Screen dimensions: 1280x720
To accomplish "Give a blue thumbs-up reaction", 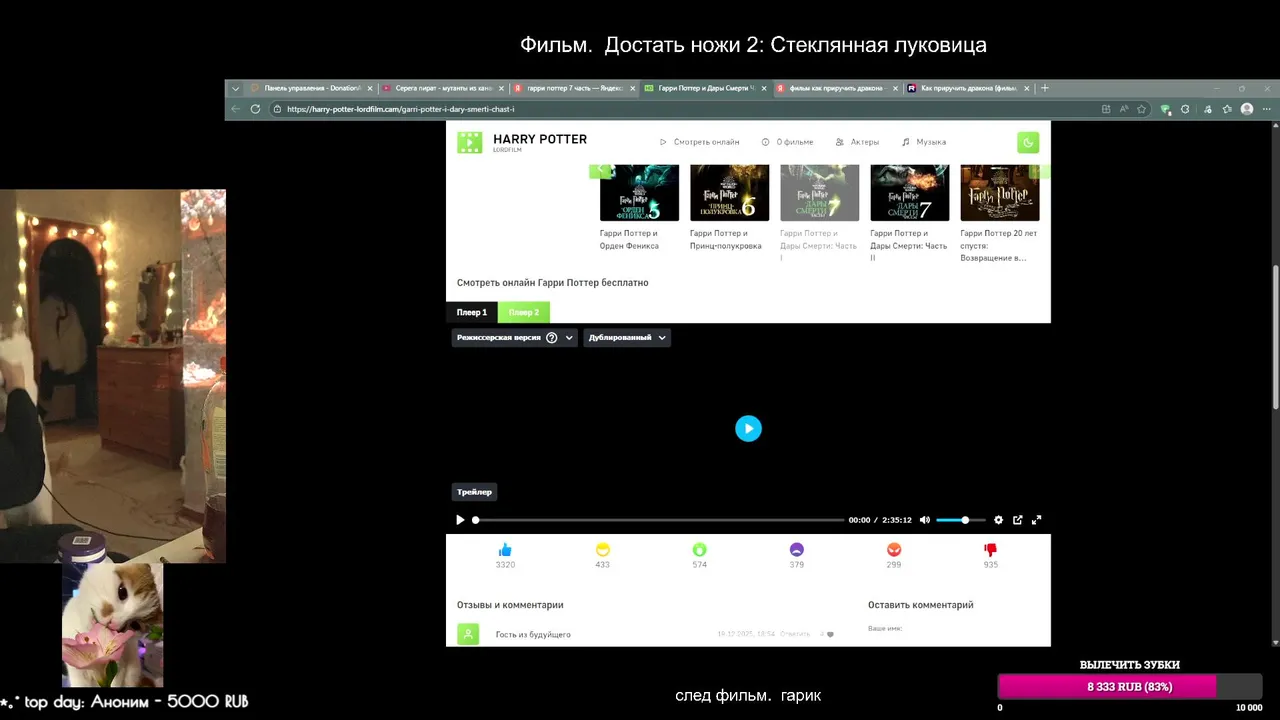I will (505, 550).
